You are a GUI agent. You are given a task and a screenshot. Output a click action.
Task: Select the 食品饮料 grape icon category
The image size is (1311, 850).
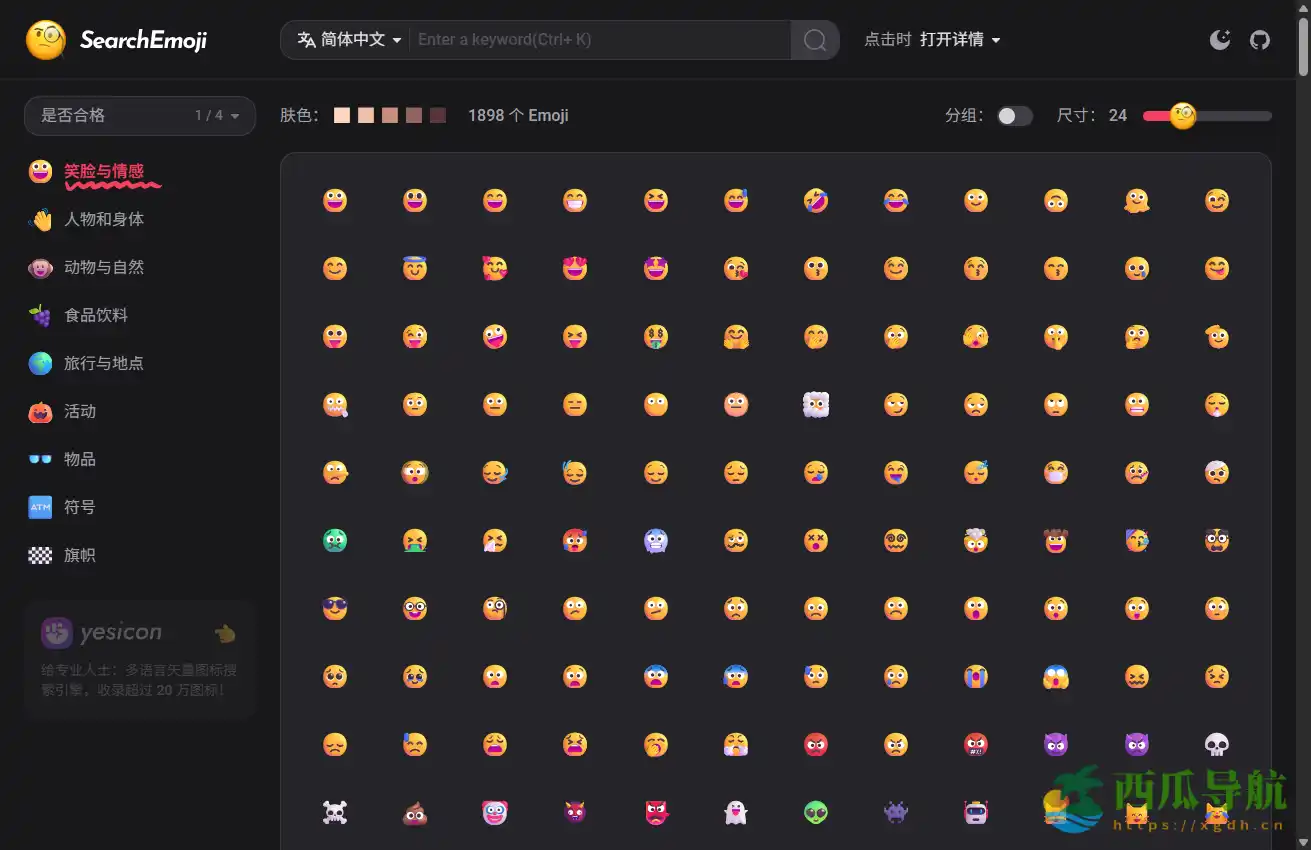(x=98, y=315)
